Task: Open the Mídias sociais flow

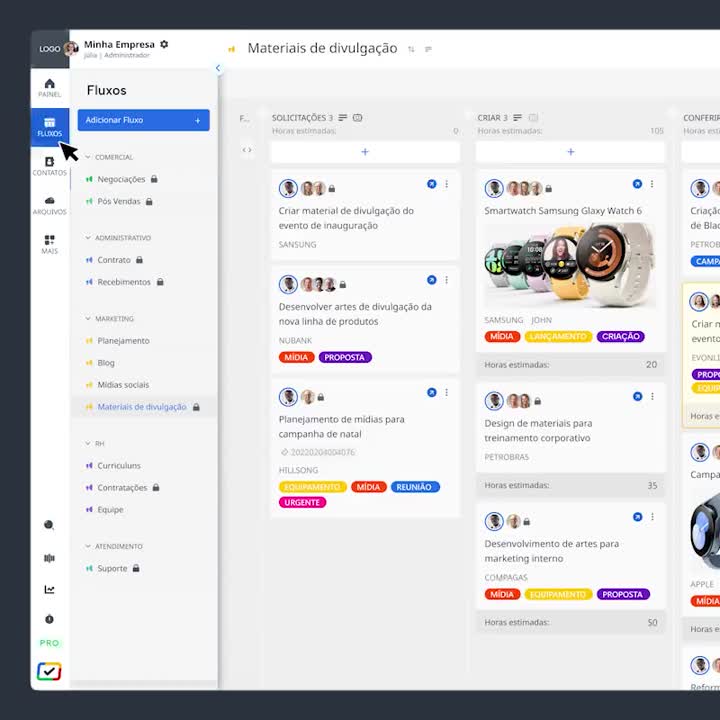Action: tap(123, 385)
